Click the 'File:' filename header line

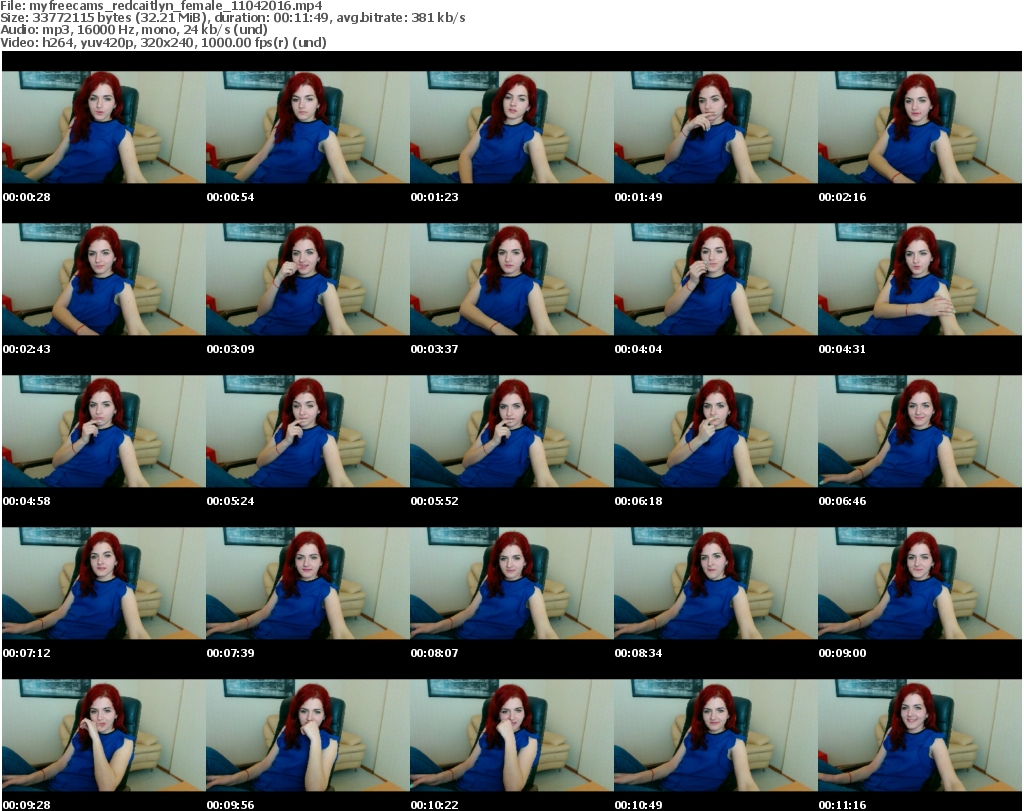coord(161,6)
